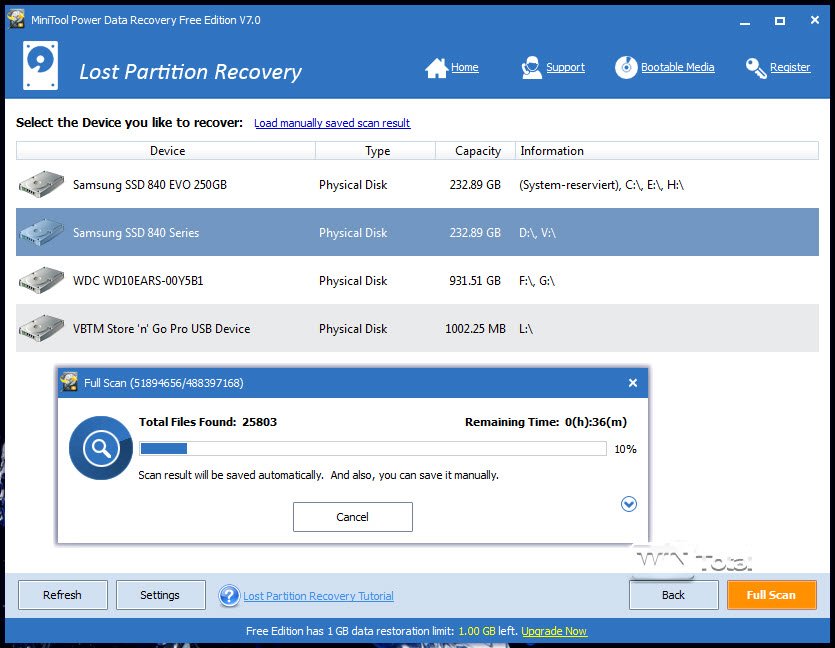
Task: Click the 10% progress value
Action: pyautogui.click(x=625, y=449)
